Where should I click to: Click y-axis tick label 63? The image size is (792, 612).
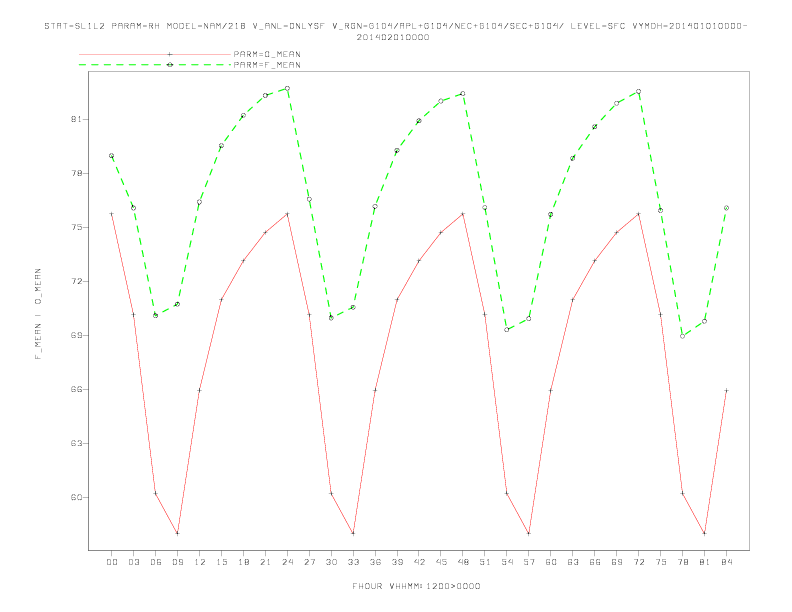click(76, 443)
